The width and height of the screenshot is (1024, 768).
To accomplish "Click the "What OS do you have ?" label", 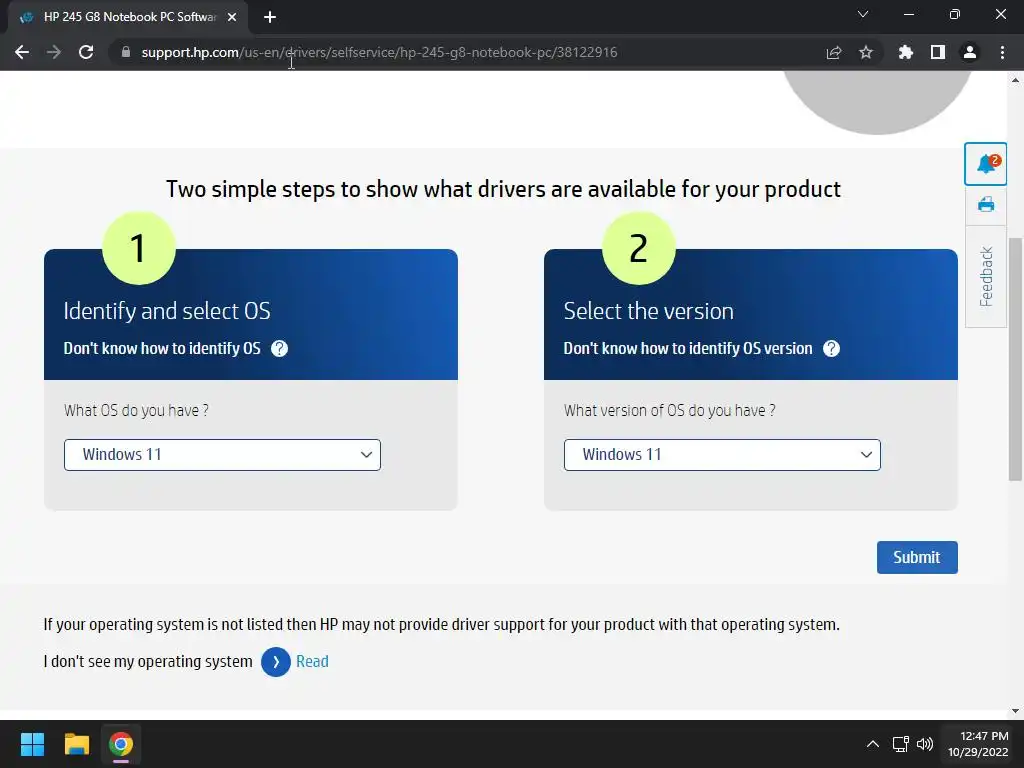I will (136, 410).
